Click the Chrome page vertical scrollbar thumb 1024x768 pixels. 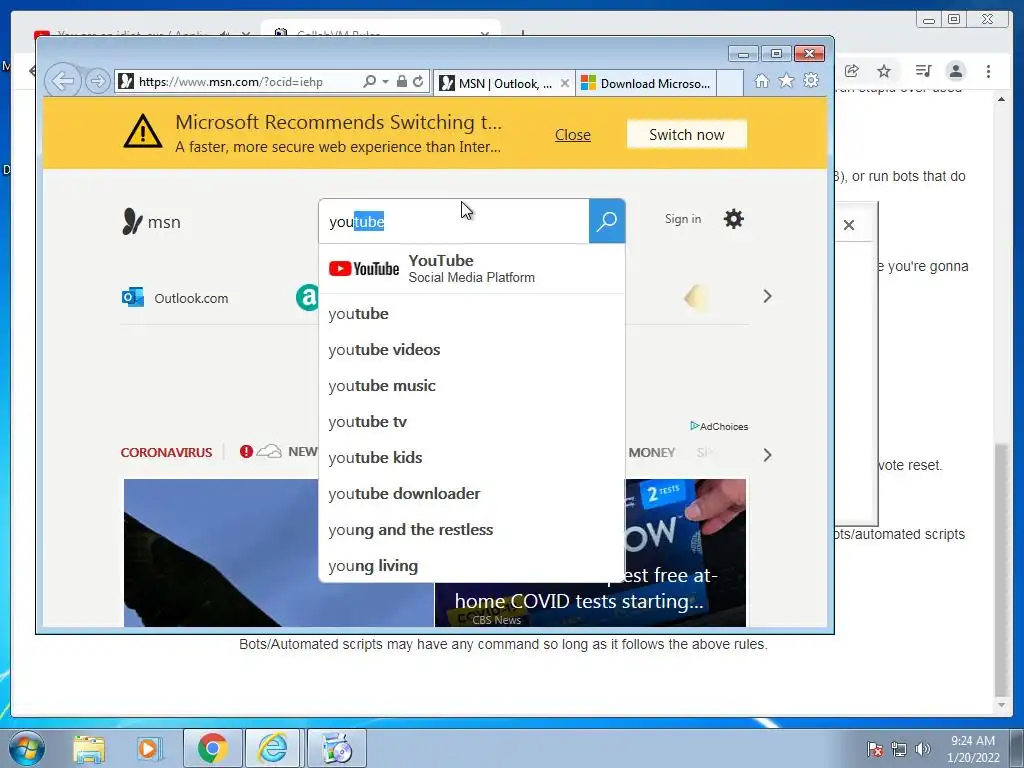coord(1001,569)
